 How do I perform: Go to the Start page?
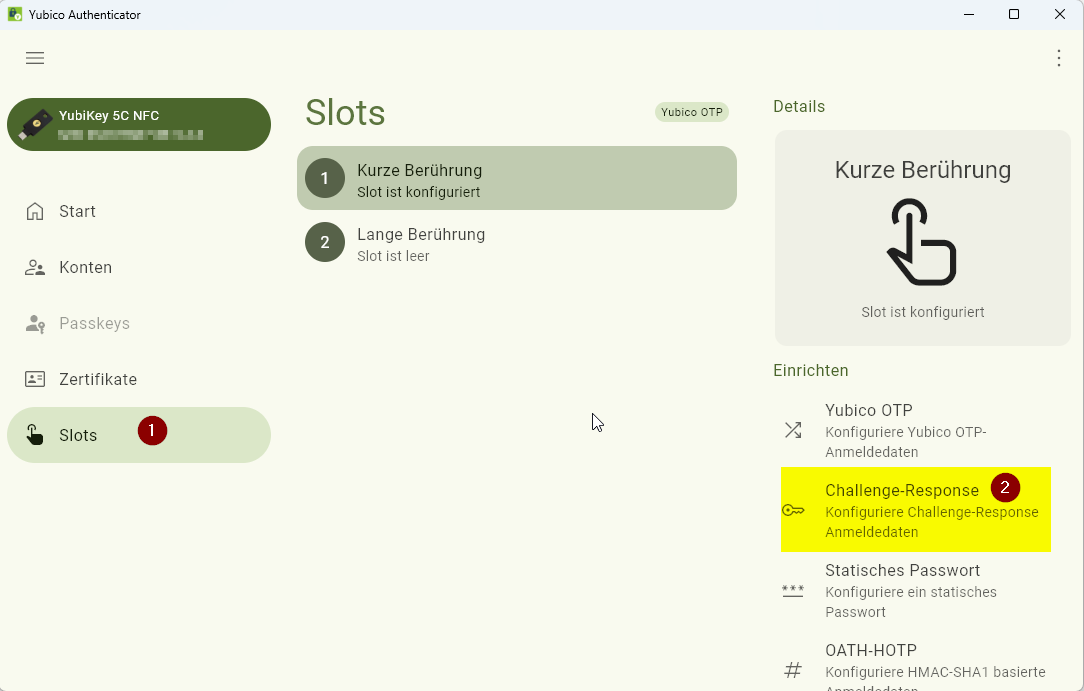click(139, 211)
